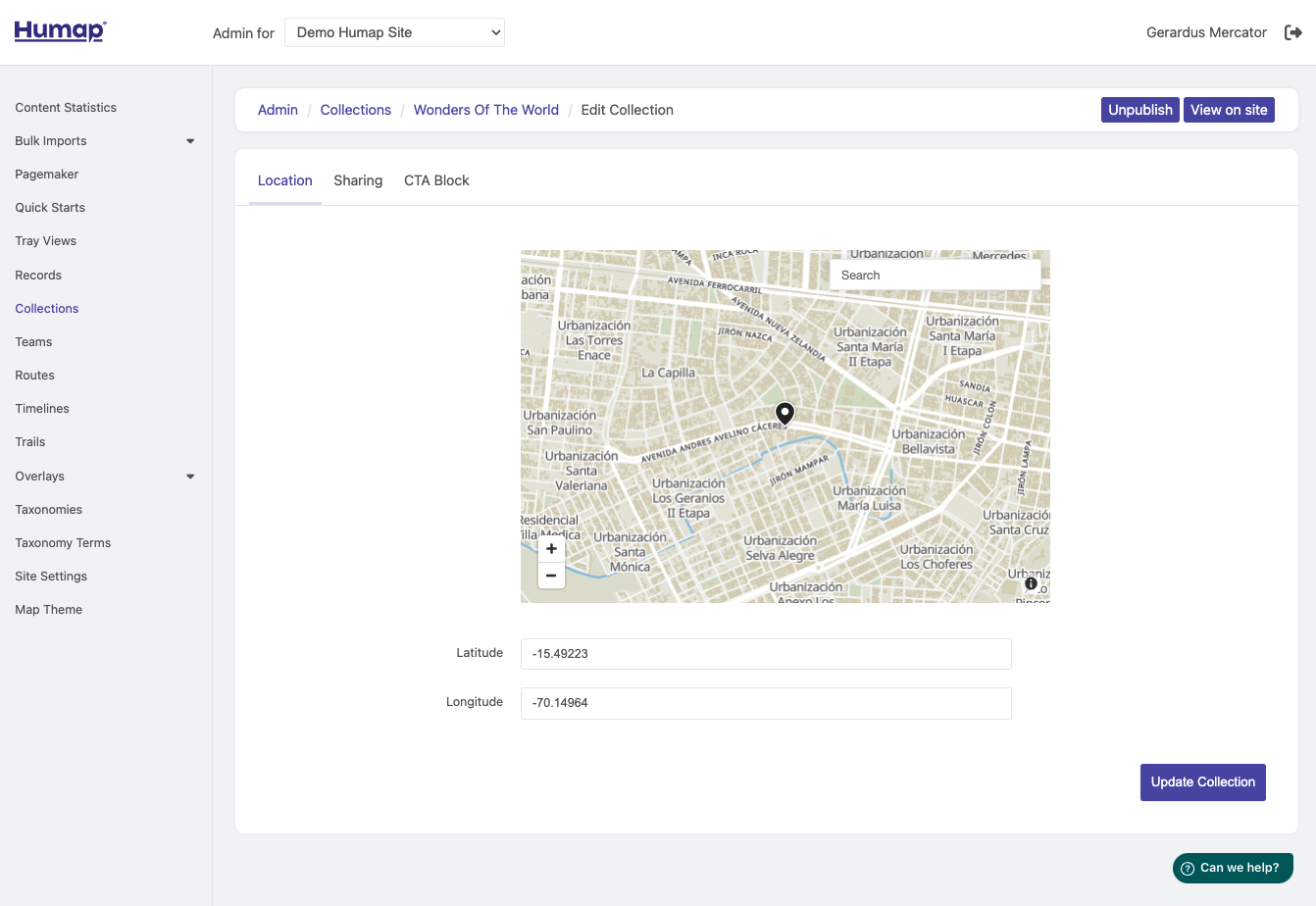This screenshot has height=906, width=1316.
Task: Open the Demo Humap Site selector
Action: coord(394,31)
